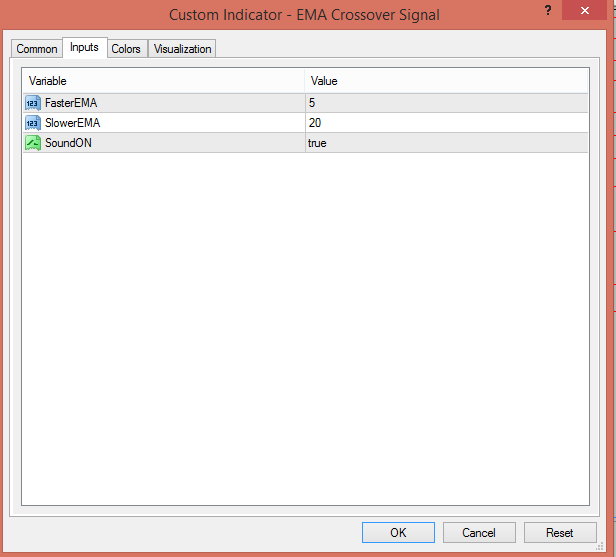Viewport: 616px width, 557px height.
Task: Go to the Visualization tab
Action: [x=182, y=49]
